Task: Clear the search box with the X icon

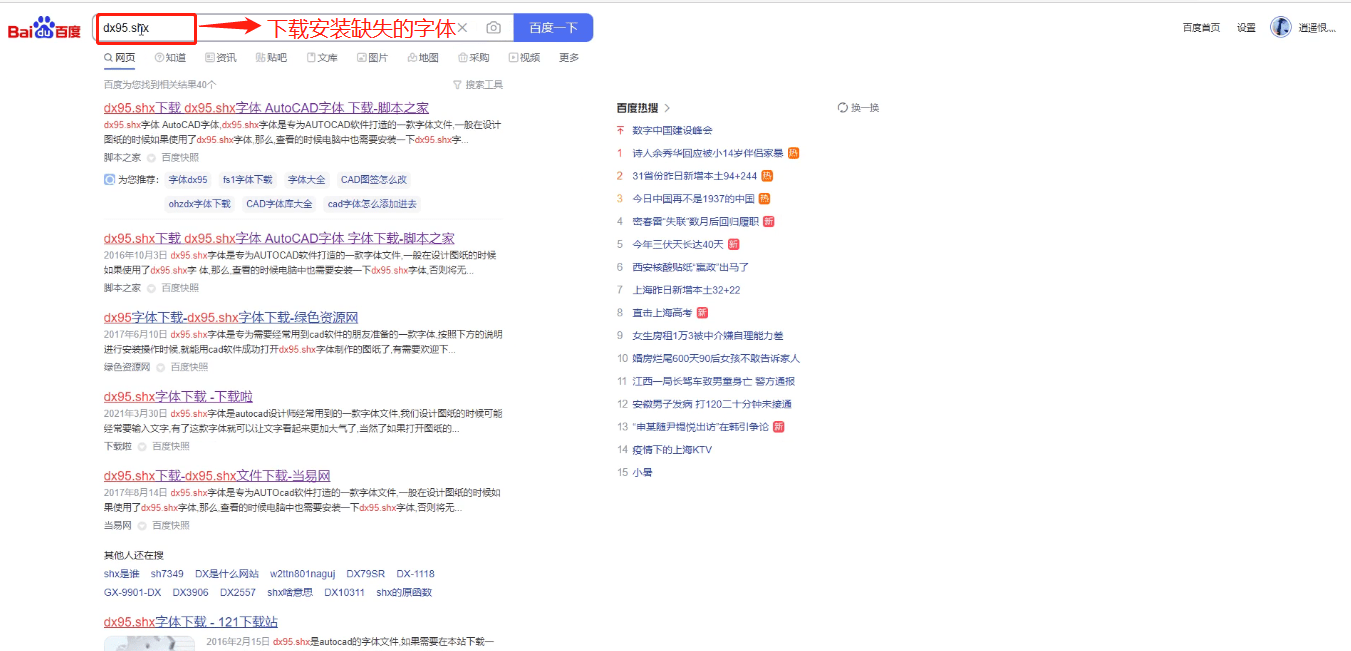Action: coord(462,28)
